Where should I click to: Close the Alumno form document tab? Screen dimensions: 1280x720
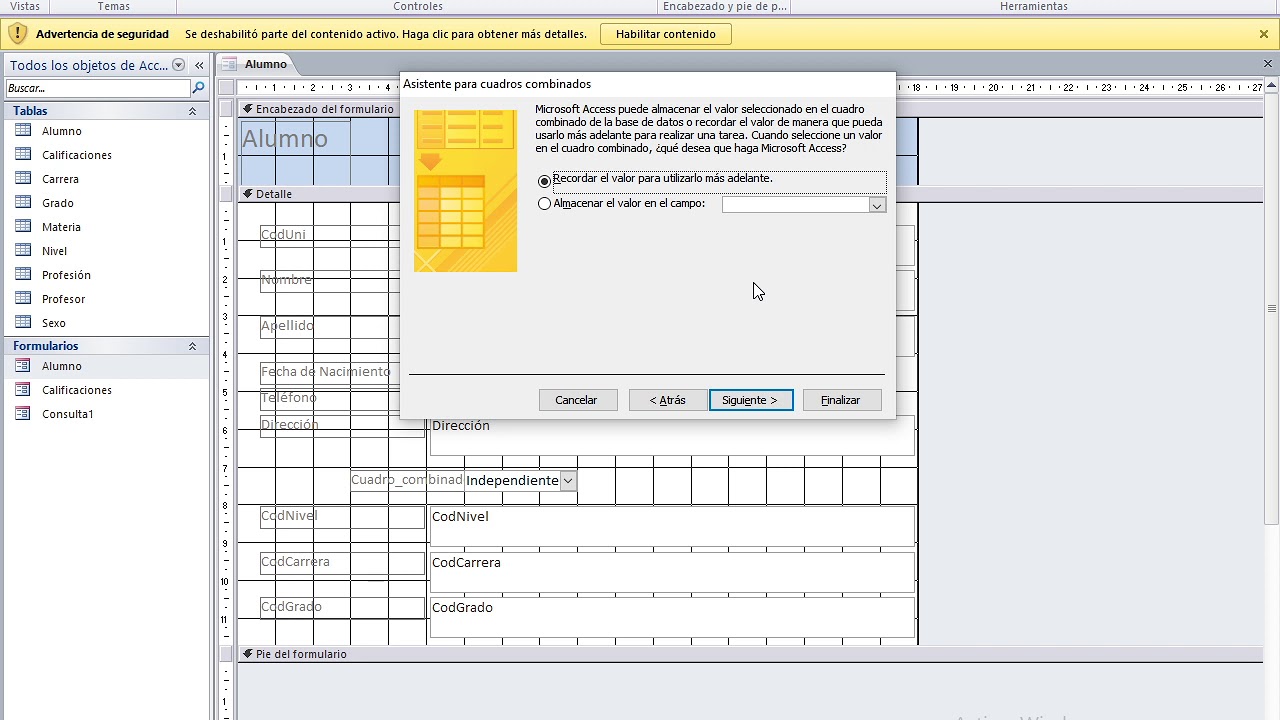pos(1268,64)
